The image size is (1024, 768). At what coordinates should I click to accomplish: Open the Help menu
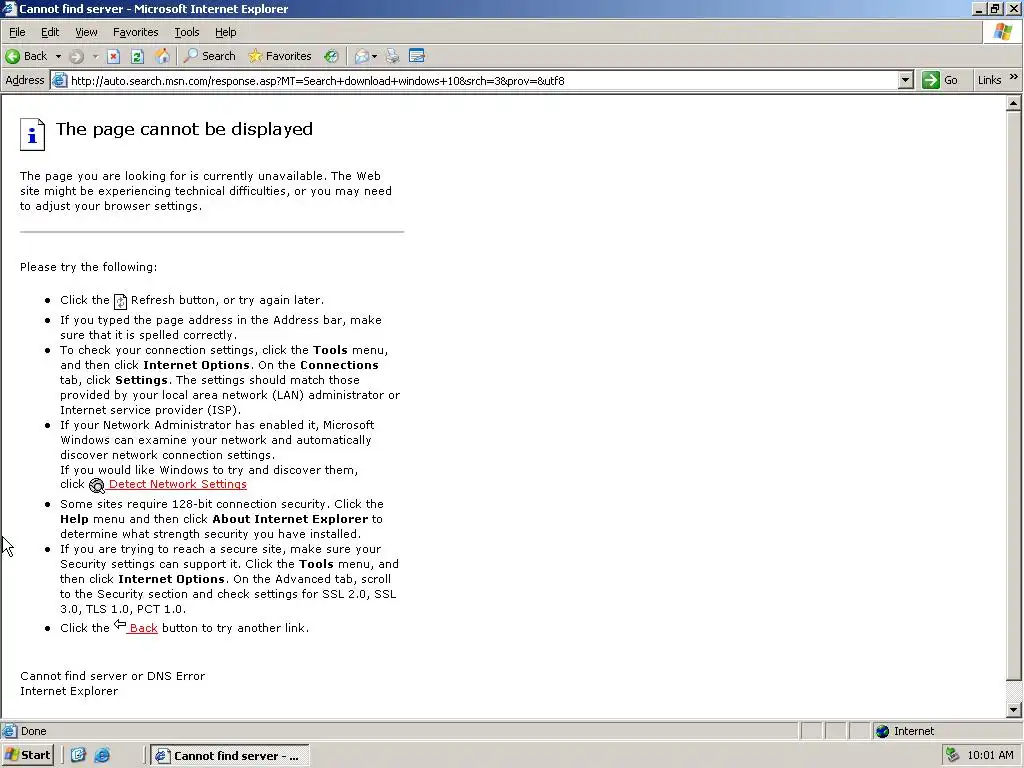[x=225, y=32]
